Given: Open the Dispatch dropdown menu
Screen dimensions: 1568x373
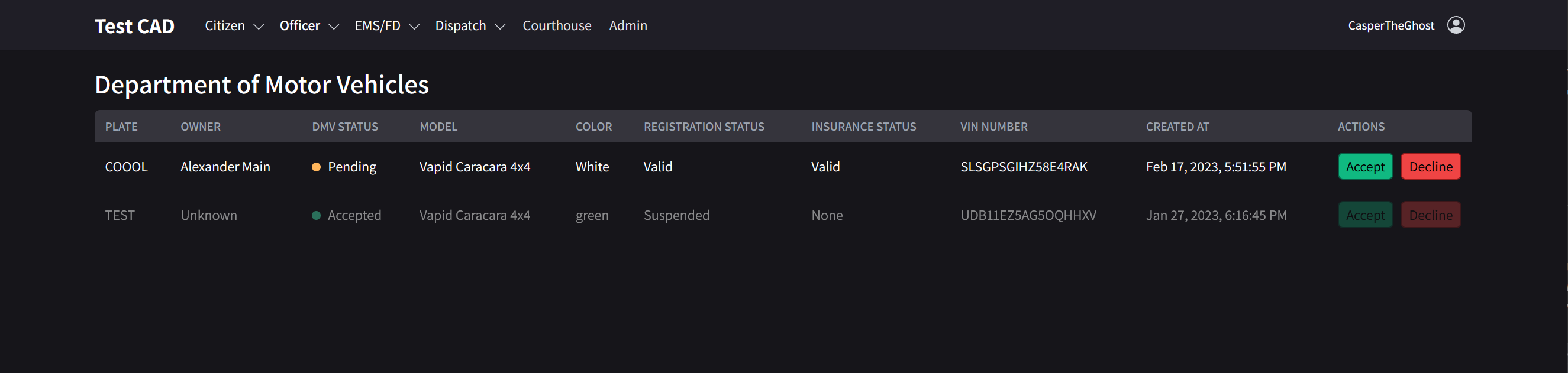Looking at the screenshot, I should pyautogui.click(x=469, y=25).
